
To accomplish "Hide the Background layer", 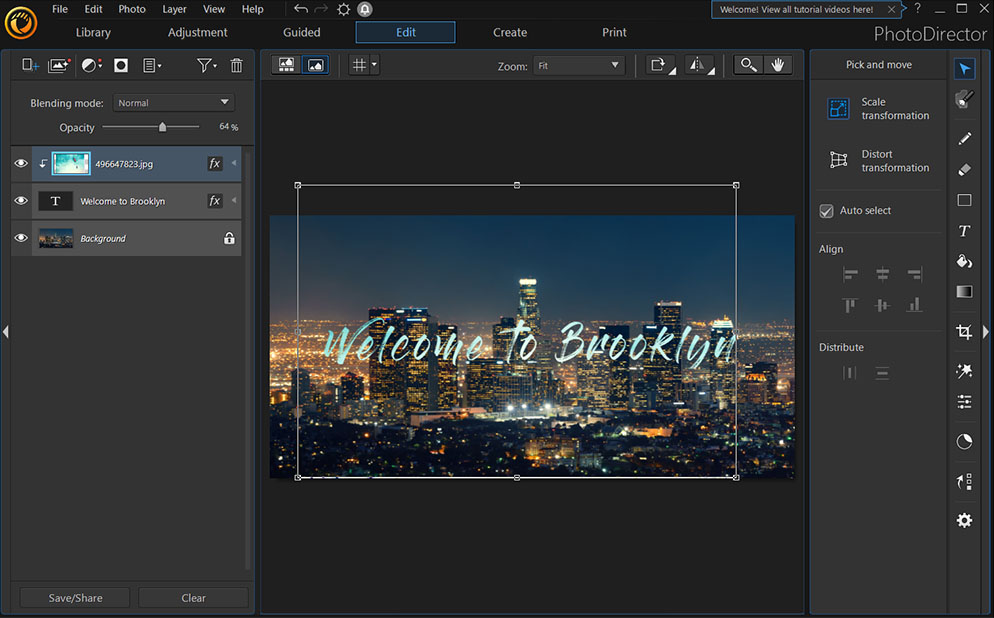I will click(x=20, y=238).
